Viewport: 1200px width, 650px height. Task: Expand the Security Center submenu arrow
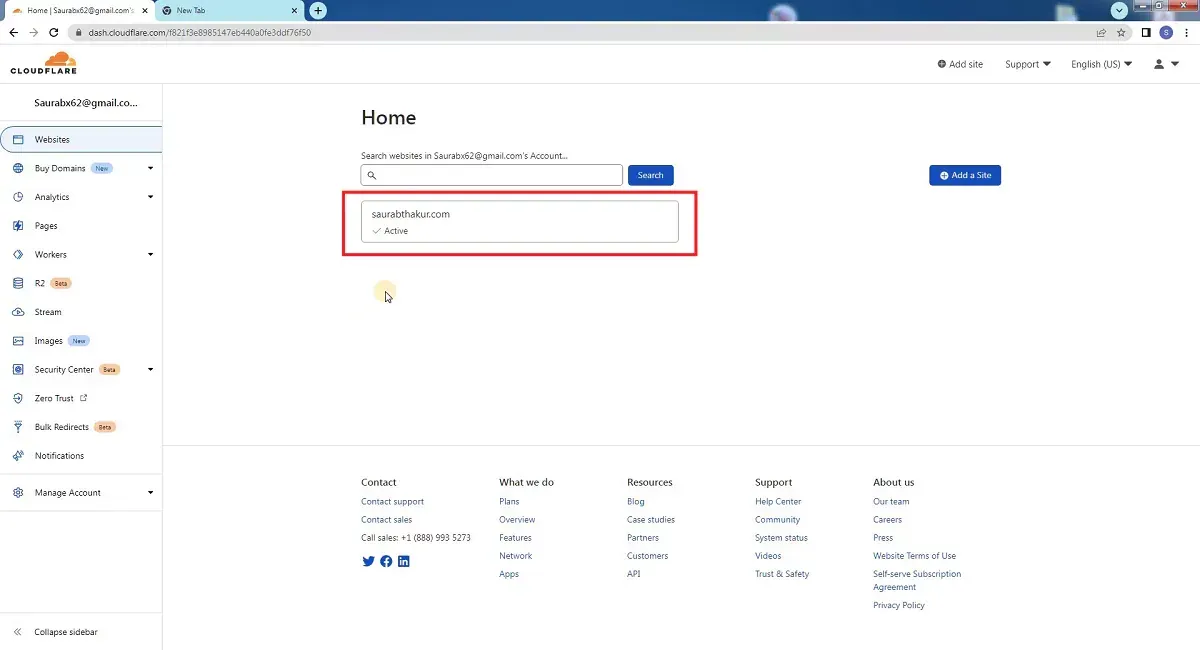[150, 369]
